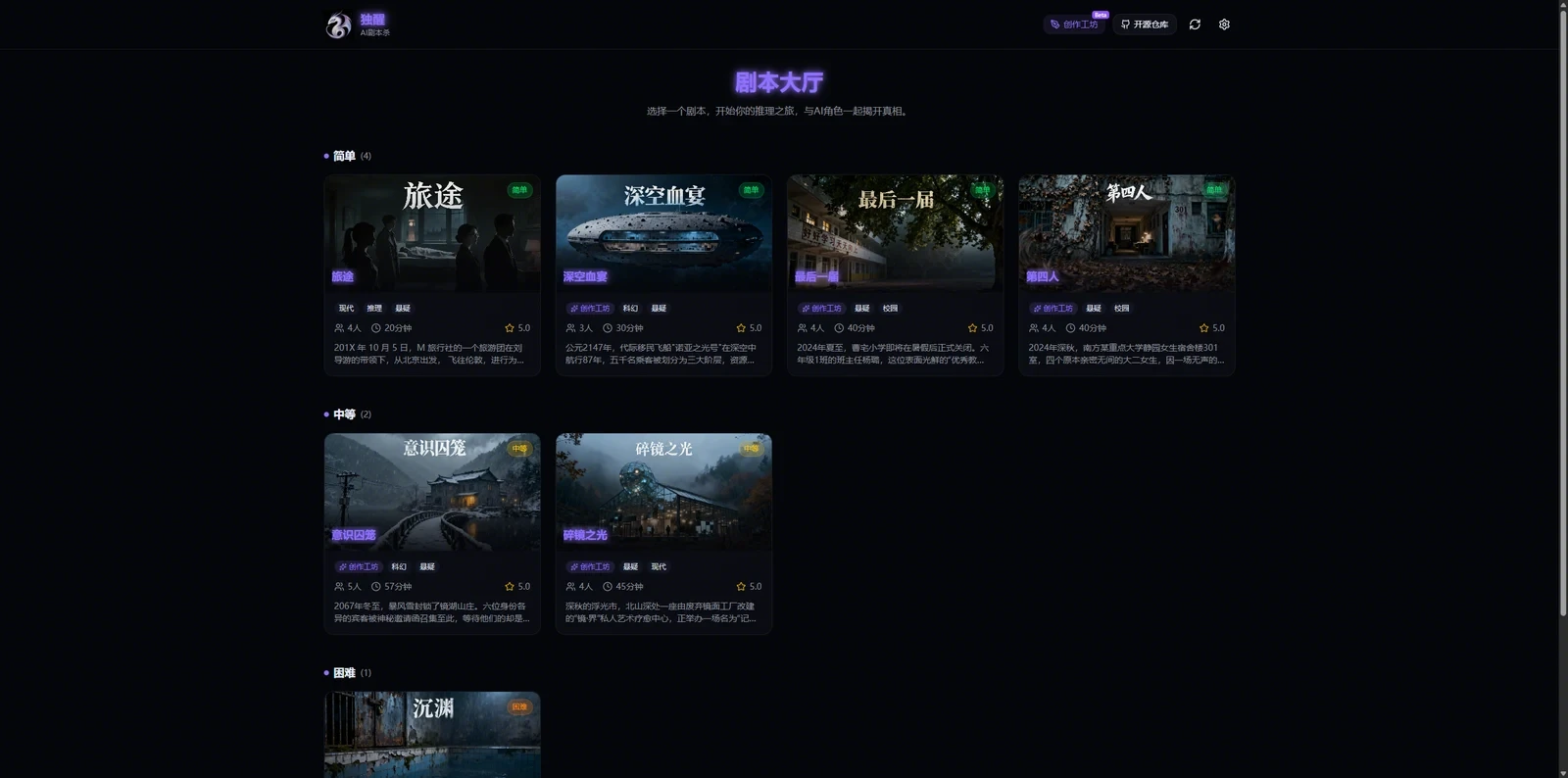Click the 剧本大厅 page title

click(x=779, y=82)
